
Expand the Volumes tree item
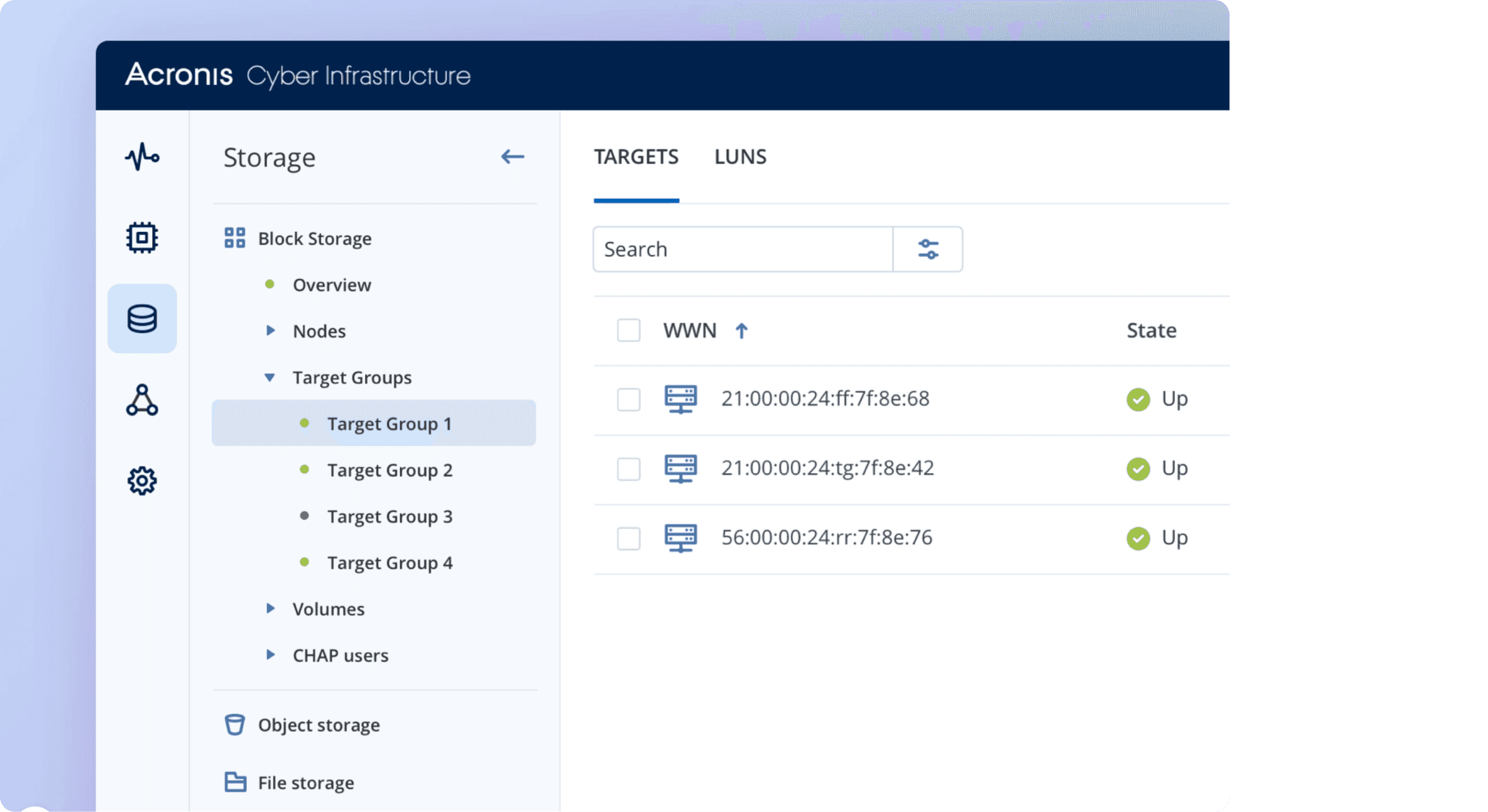pos(270,608)
